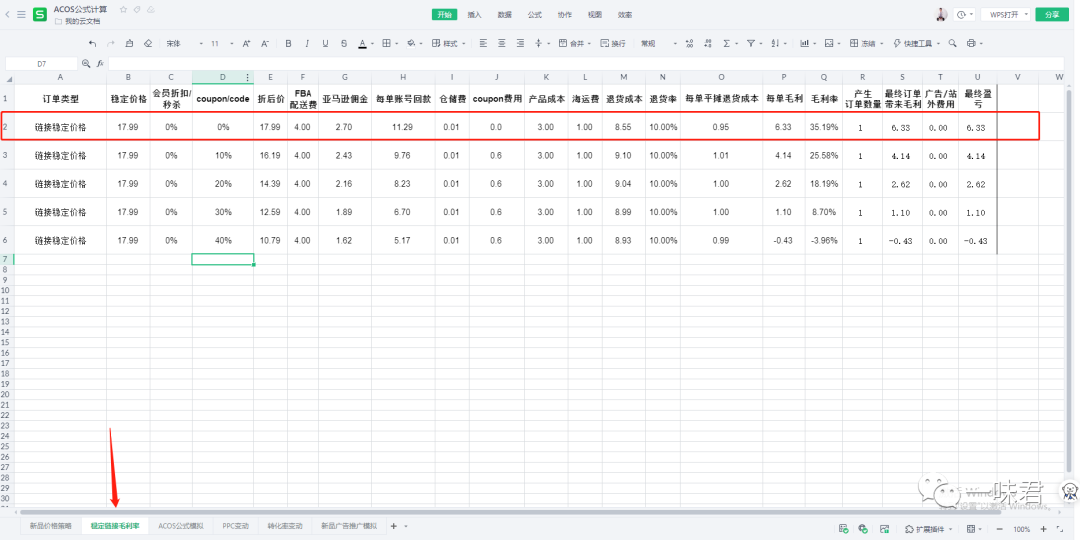Open the font color picker (A)
Screen dimensions: 1080x540
tap(362, 44)
